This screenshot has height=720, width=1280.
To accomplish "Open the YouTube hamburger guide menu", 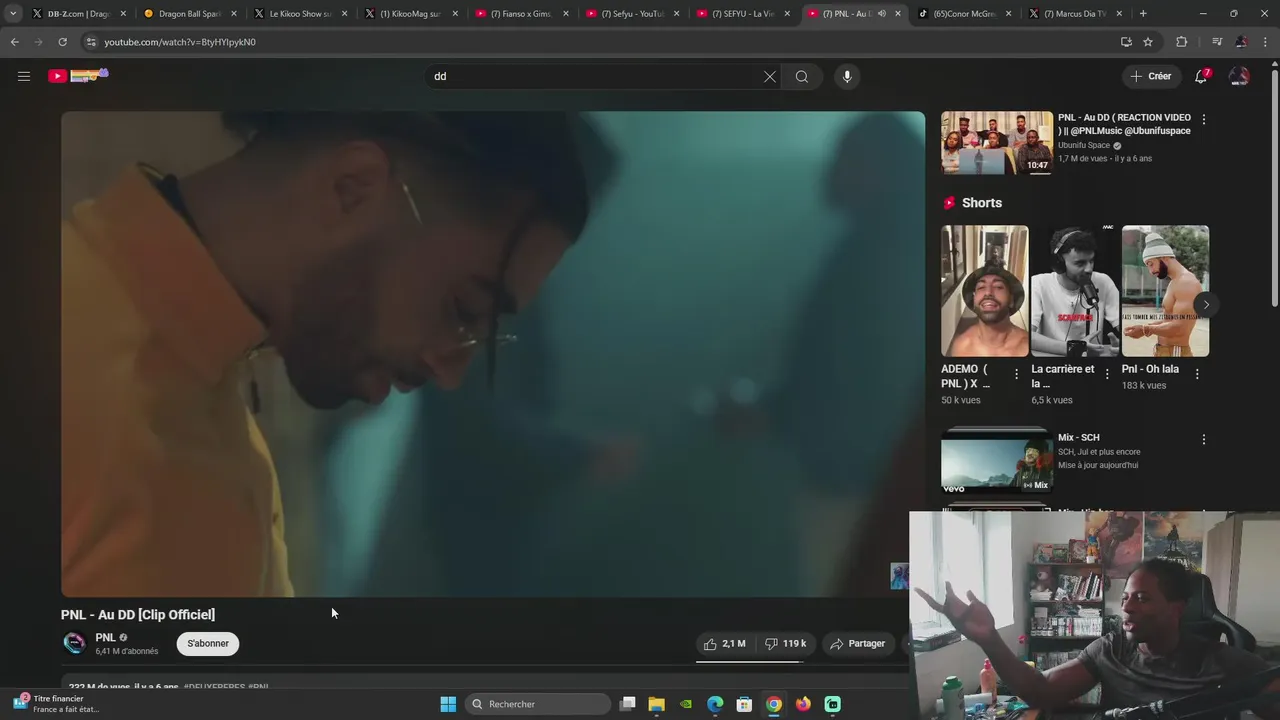I will tap(24, 76).
